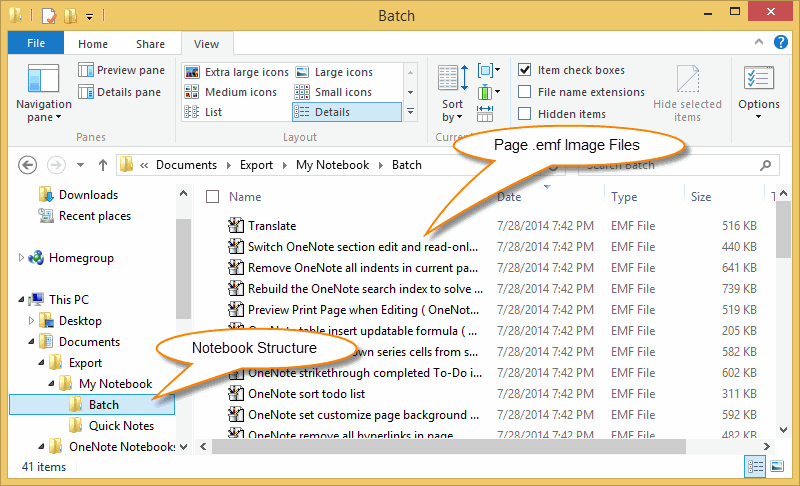Viewport: 800px width, 486px height.
Task: Open recent locations dropdown arrow
Action: click(80, 165)
